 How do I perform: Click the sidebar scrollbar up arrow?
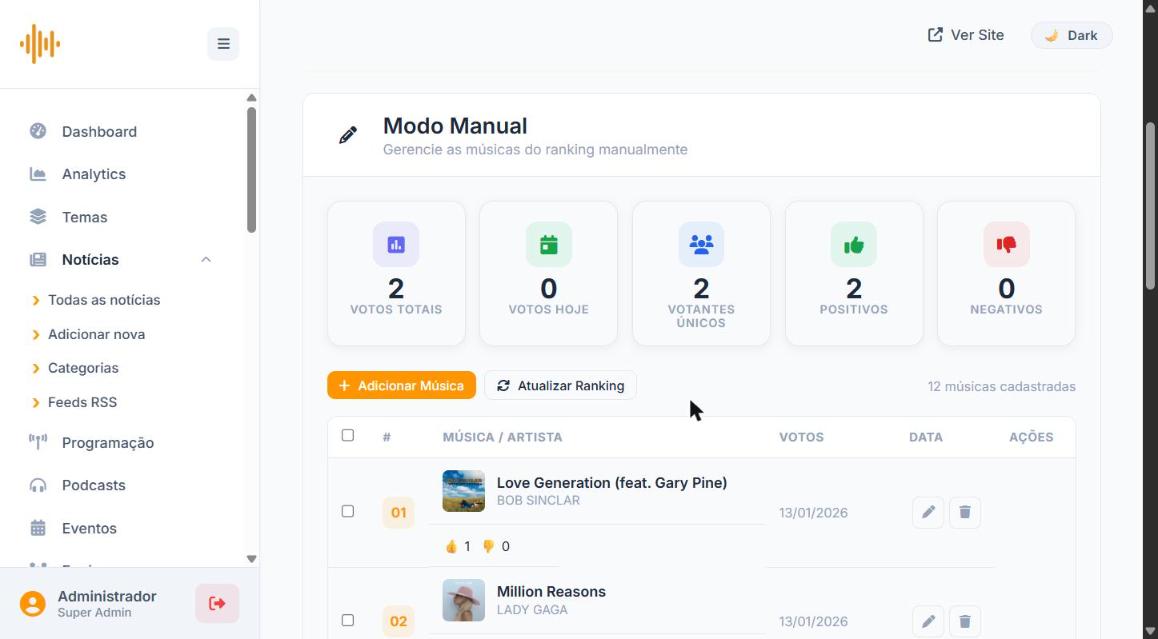(251, 98)
